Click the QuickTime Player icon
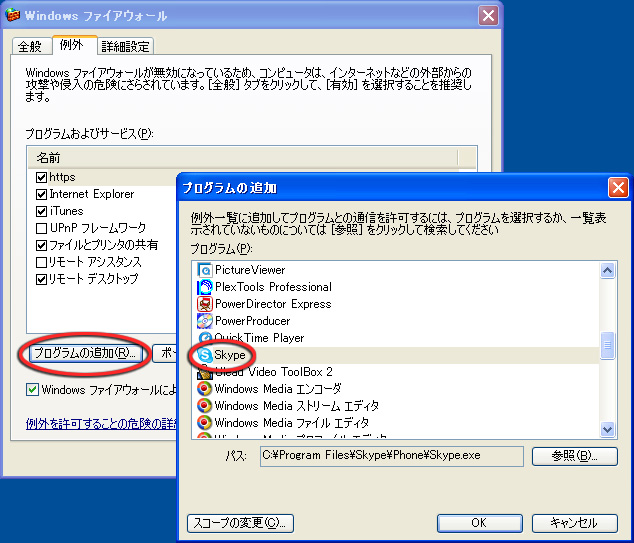The height and width of the screenshot is (543, 634). point(205,338)
